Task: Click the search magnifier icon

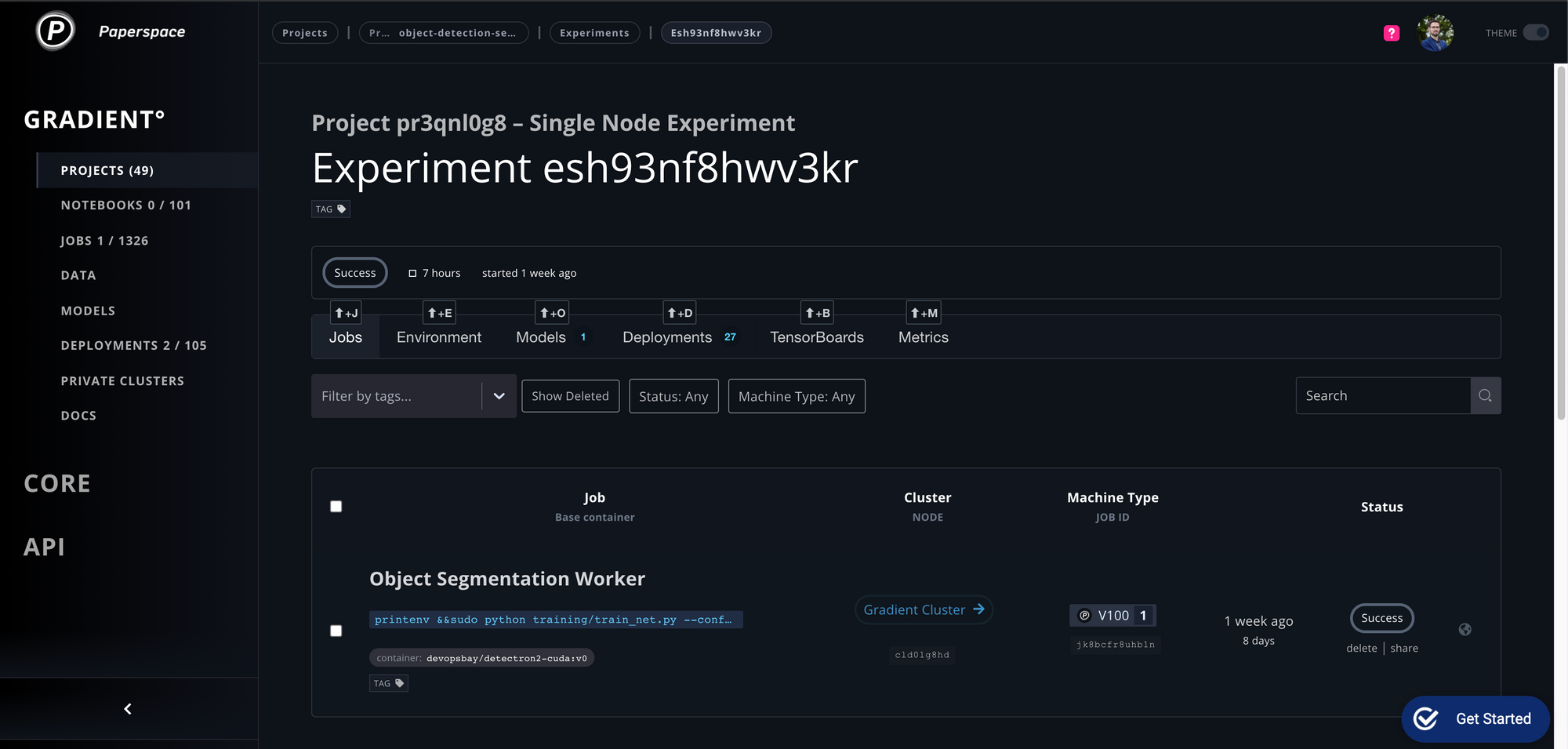Action: tap(1485, 396)
